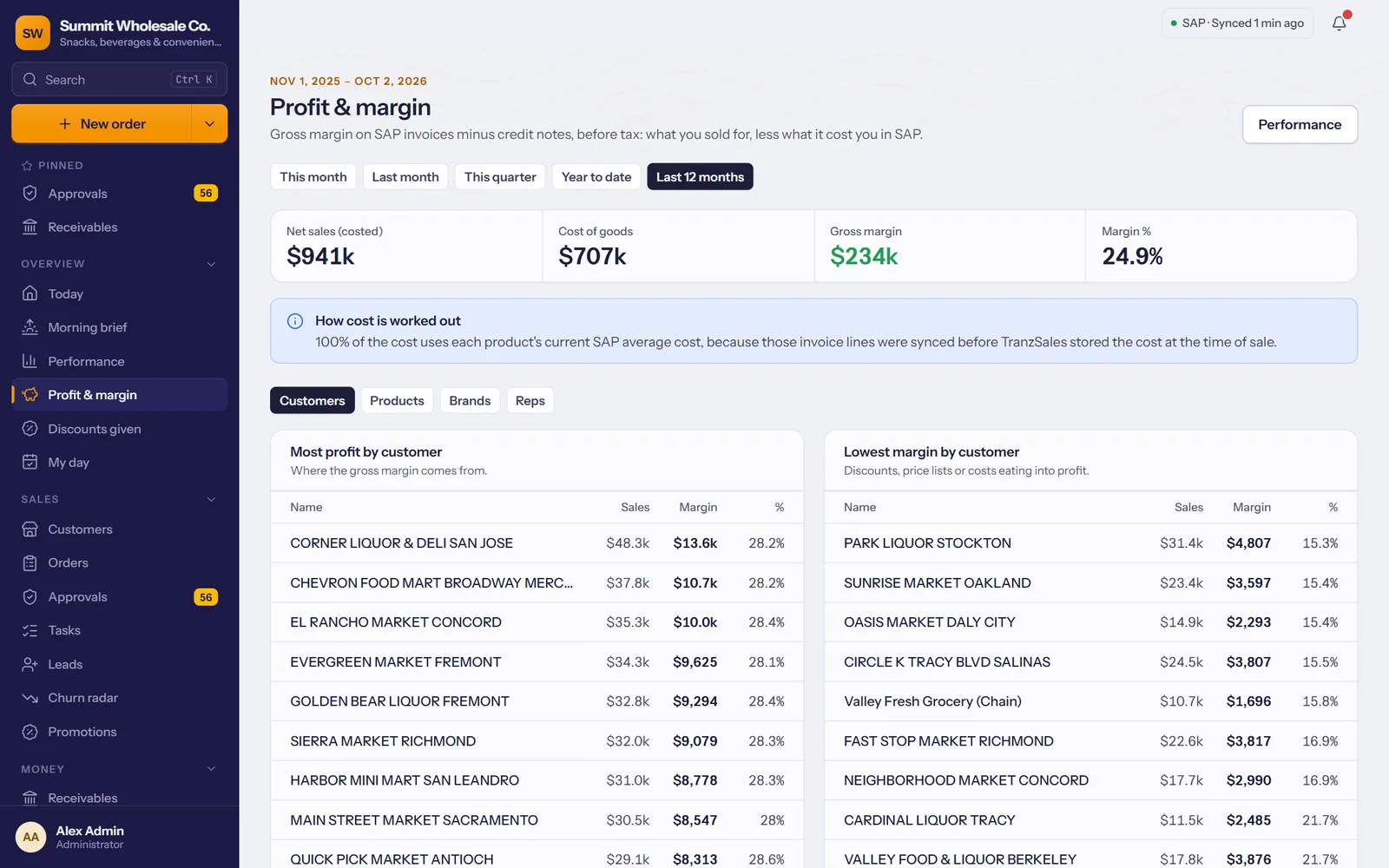Focus the sidebar Search field
Viewport: 1389px width, 868px height.
tap(120, 80)
